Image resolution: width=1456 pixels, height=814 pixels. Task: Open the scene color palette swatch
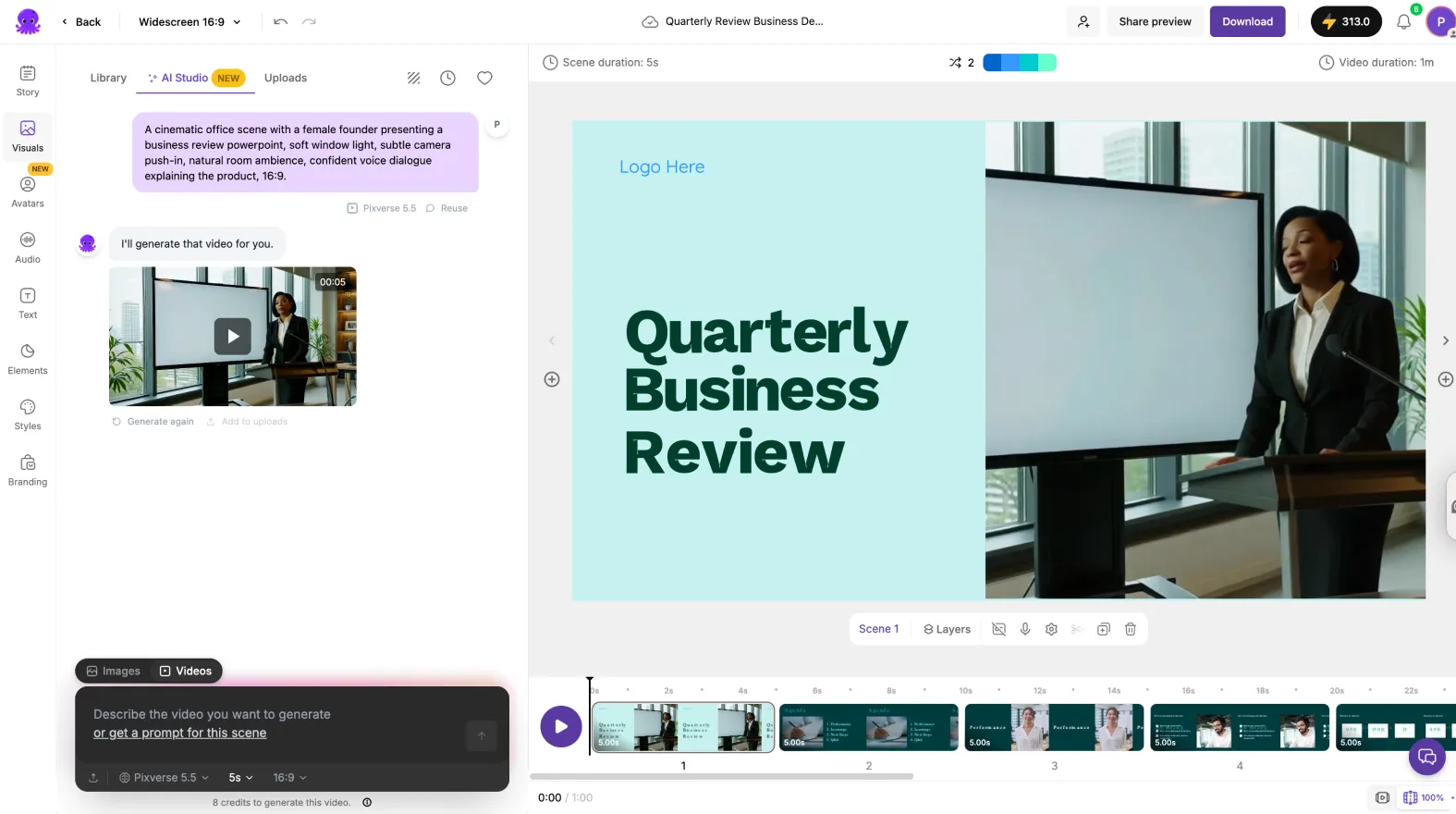[1020, 63]
